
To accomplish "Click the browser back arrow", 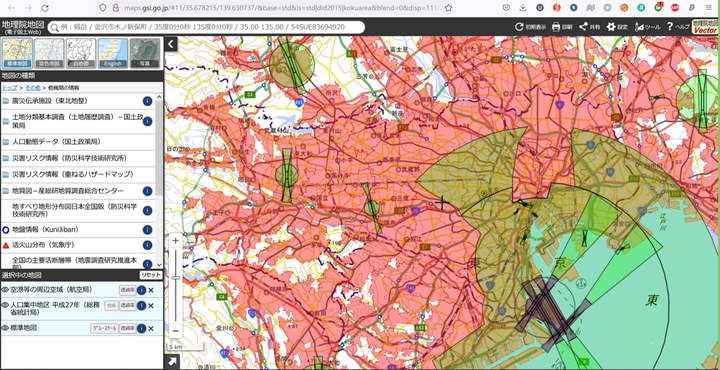I will 11,8.
